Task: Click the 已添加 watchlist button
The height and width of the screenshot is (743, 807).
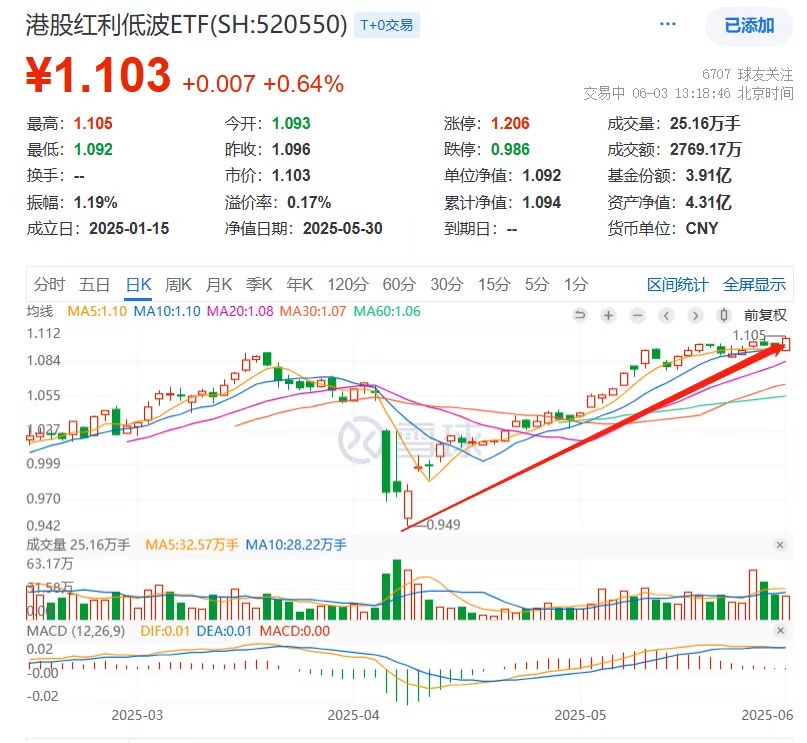Action: [749, 25]
